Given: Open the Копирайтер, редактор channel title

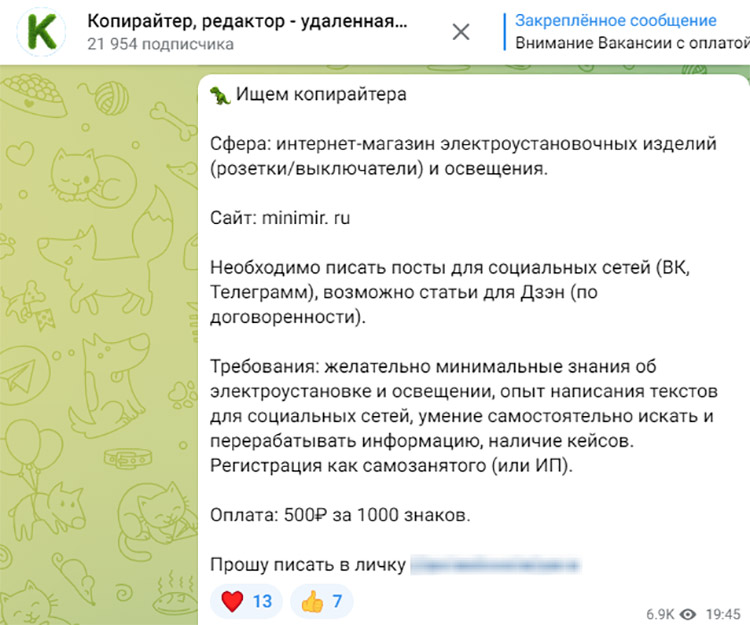Looking at the screenshot, I should 247,21.
